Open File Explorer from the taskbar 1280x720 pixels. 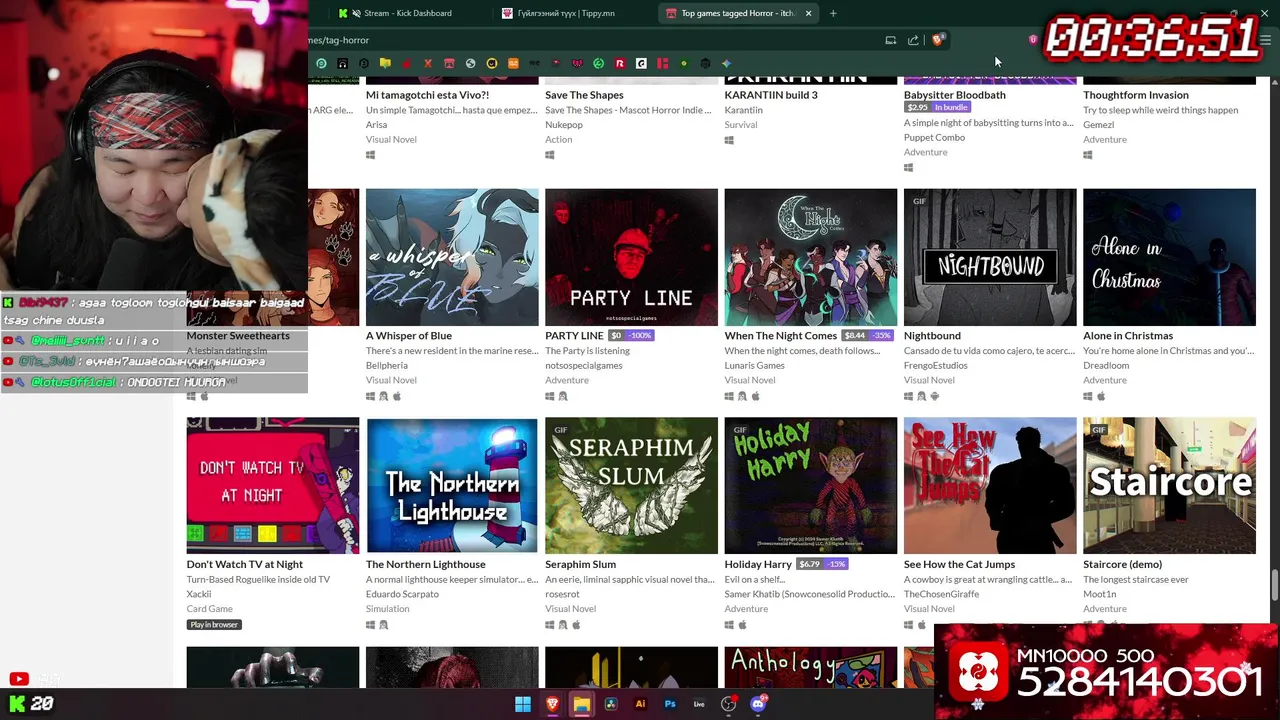point(582,704)
